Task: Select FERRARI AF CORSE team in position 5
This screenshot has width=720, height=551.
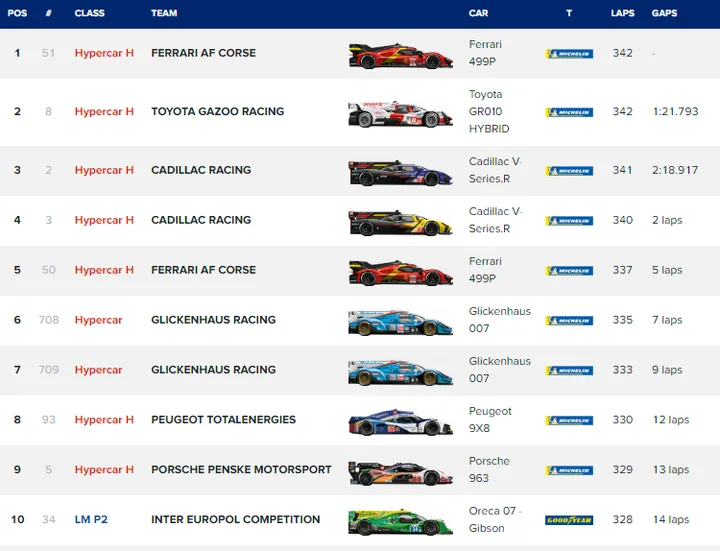Action: tap(203, 270)
